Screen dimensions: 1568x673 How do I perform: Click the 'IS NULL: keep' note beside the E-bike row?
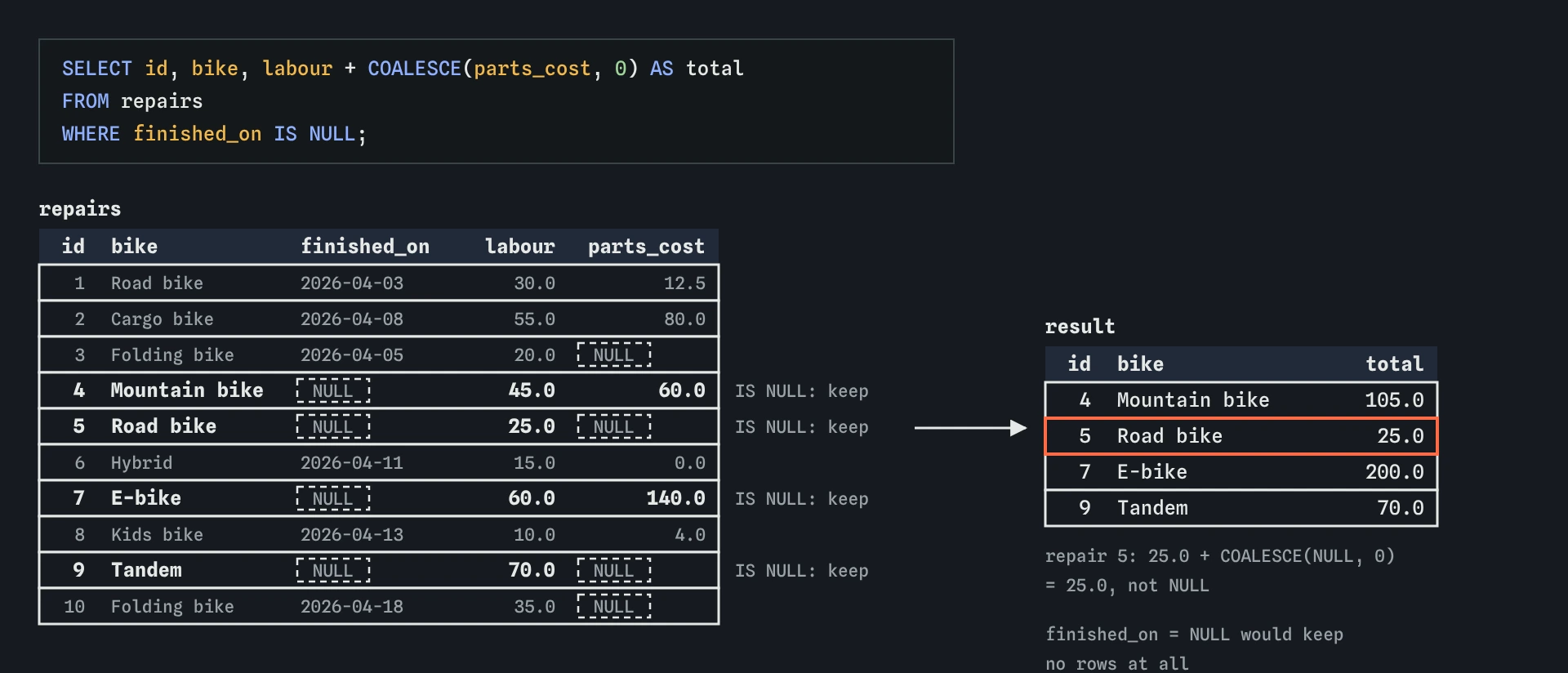pyautogui.click(x=802, y=499)
